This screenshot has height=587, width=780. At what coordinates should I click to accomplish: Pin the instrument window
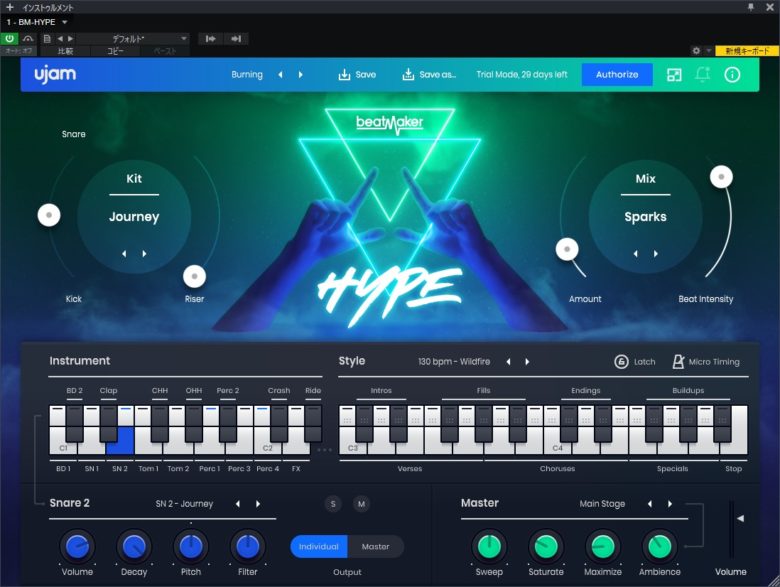[751, 7]
